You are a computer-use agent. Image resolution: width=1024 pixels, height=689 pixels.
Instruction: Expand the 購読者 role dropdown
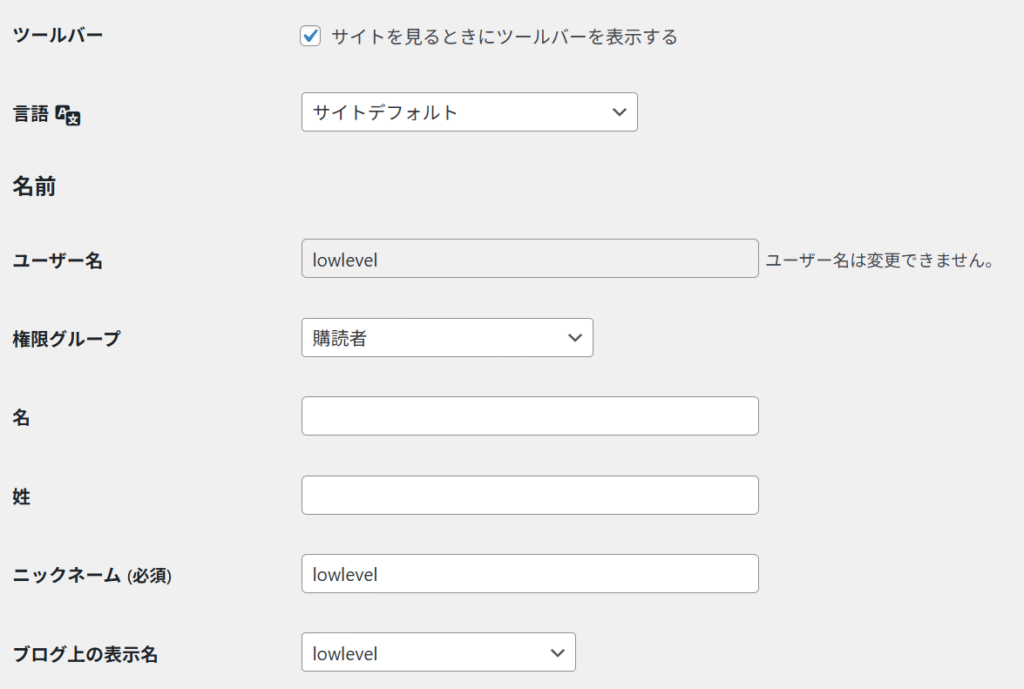point(446,338)
